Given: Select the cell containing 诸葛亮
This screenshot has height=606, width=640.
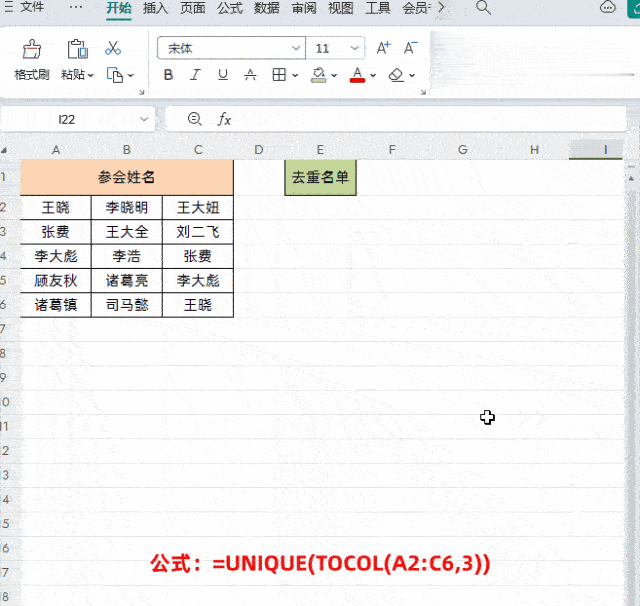Looking at the screenshot, I should click(127, 280).
